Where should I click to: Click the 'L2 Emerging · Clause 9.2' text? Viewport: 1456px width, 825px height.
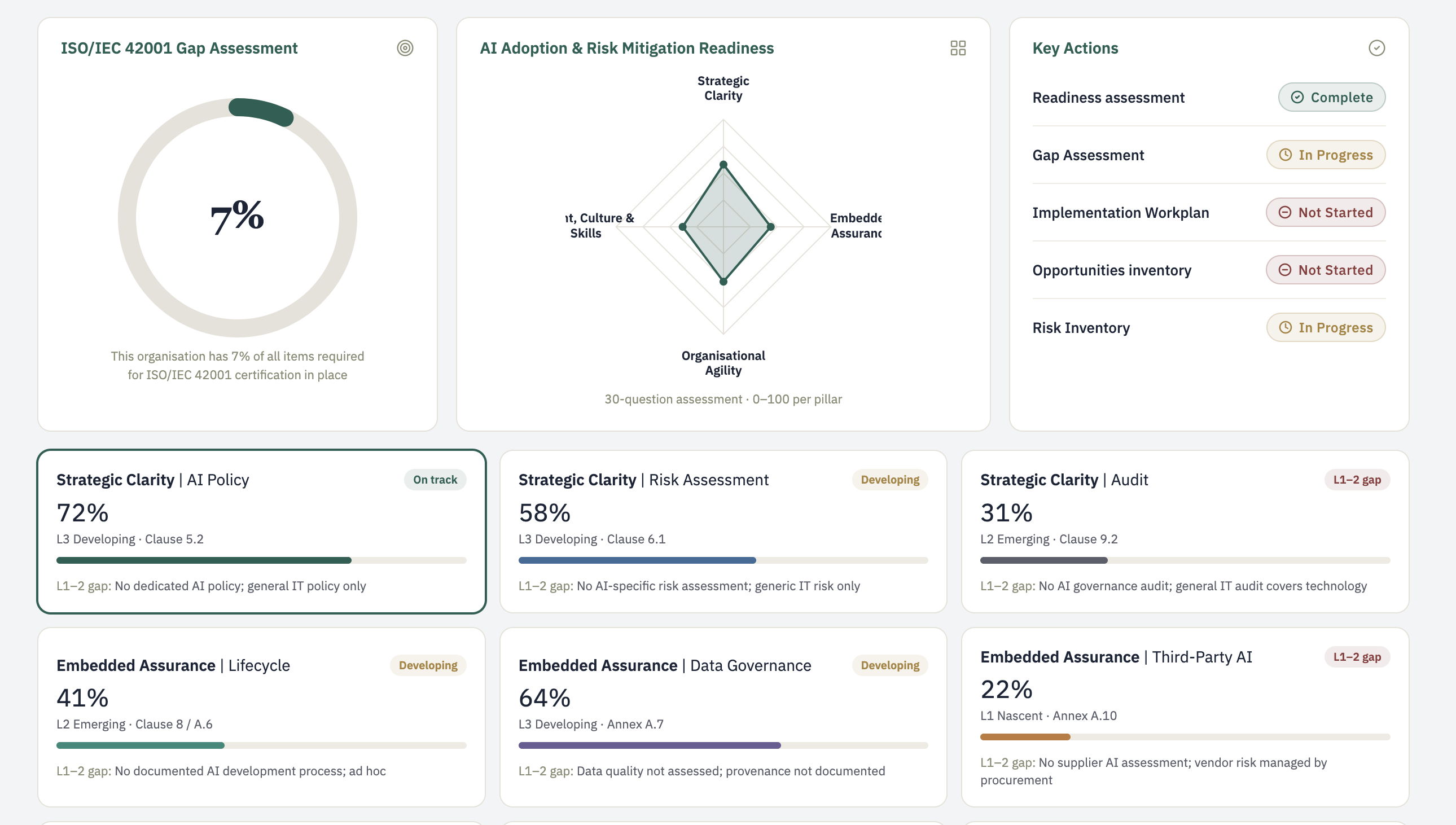[x=1049, y=539]
